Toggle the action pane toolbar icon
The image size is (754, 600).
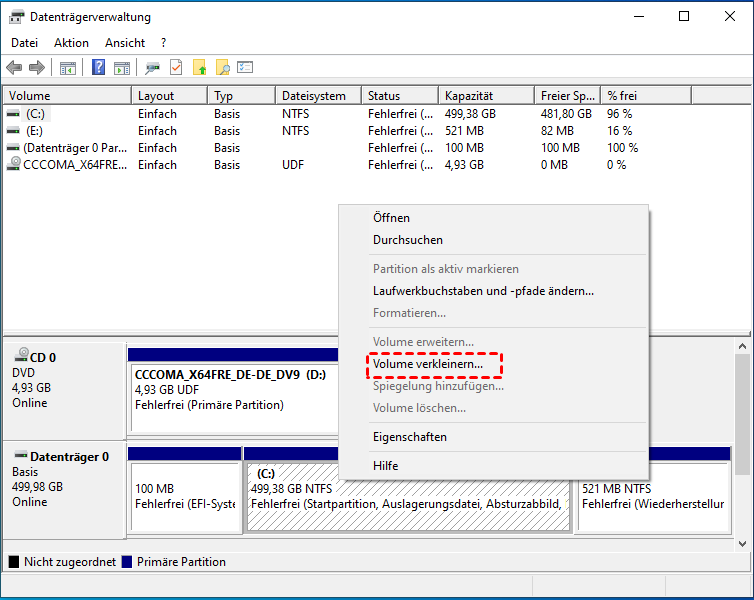(121, 68)
